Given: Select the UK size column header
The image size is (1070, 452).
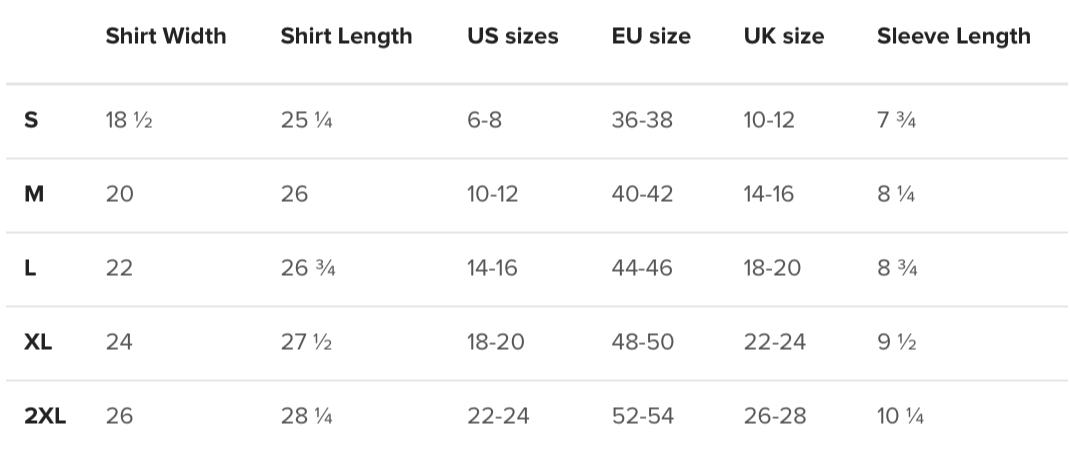Looking at the screenshot, I should (784, 37).
